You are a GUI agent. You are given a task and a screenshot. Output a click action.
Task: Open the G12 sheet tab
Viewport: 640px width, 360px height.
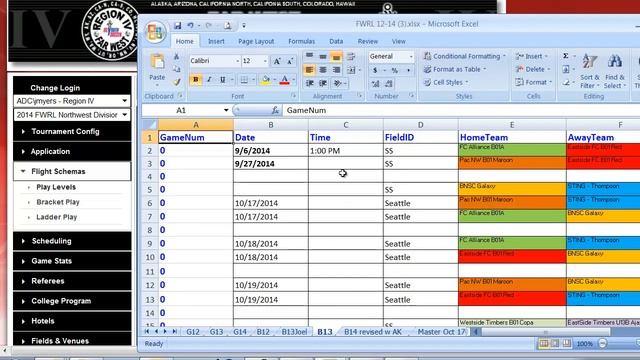[193, 332]
